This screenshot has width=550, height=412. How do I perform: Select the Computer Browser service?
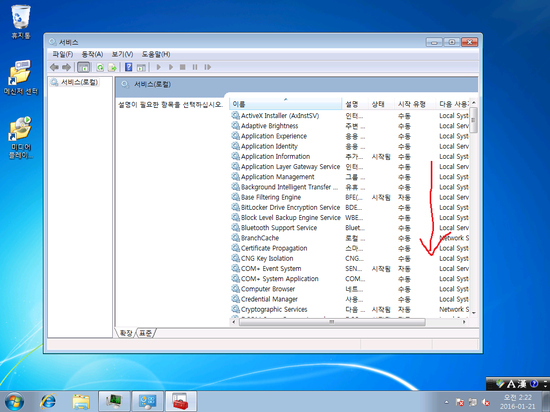click(268, 289)
